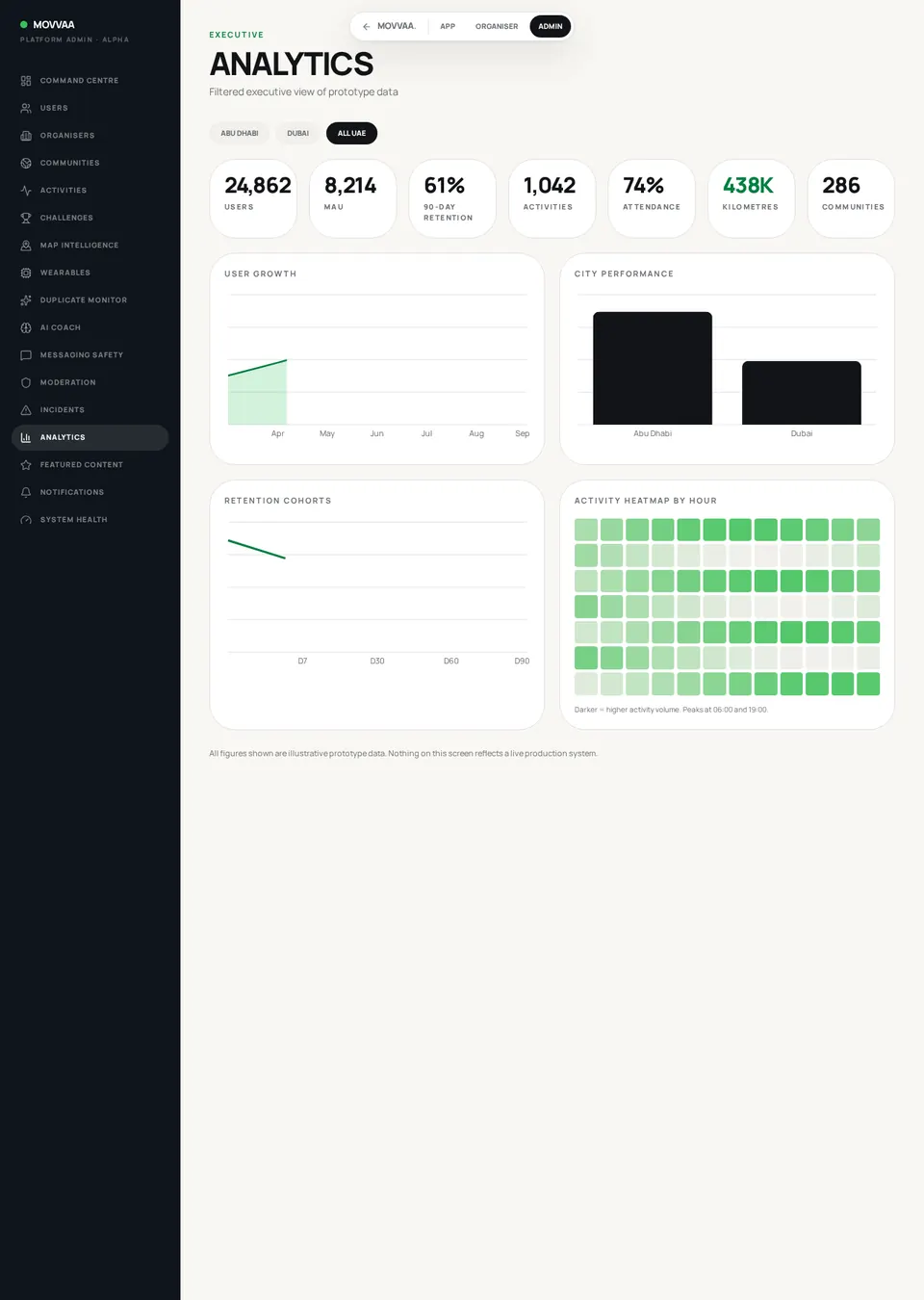The height and width of the screenshot is (1300, 924).
Task: Open the Organisers sidebar item
Action: (90, 136)
